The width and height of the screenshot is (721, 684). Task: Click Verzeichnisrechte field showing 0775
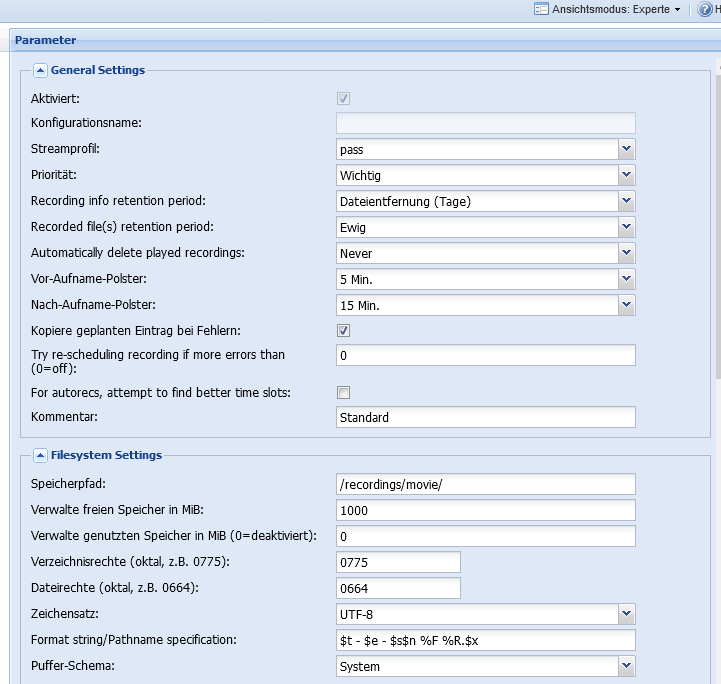click(x=398, y=562)
